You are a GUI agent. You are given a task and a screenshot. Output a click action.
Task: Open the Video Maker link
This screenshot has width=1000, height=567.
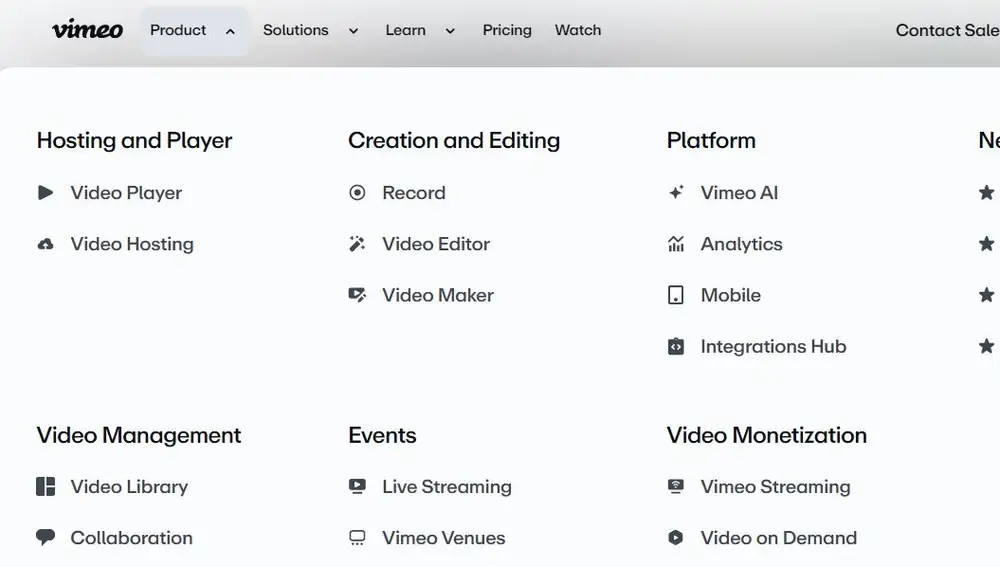(x=438, y=295)
